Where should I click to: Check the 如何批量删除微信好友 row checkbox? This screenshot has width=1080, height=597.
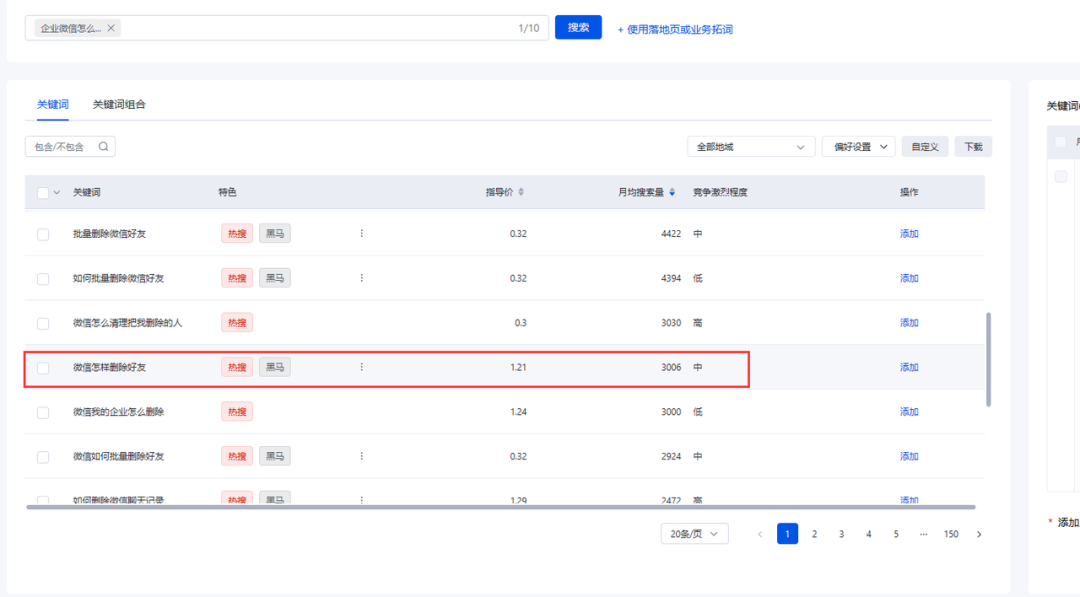(43, 279)
